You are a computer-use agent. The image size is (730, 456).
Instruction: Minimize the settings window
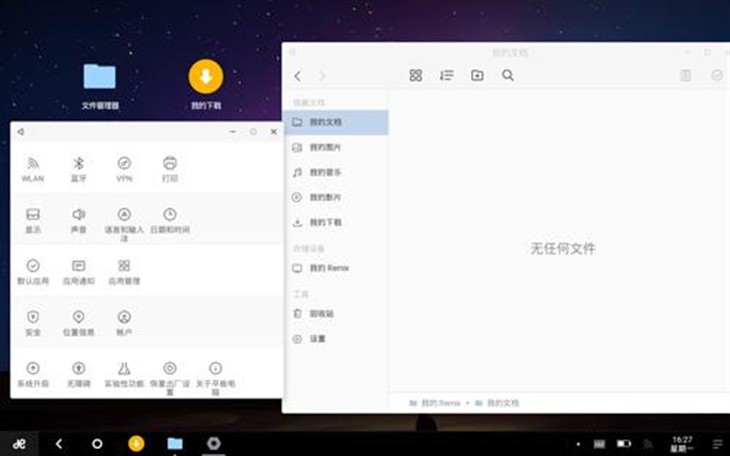pyautogui.click(x=233, y=132)
